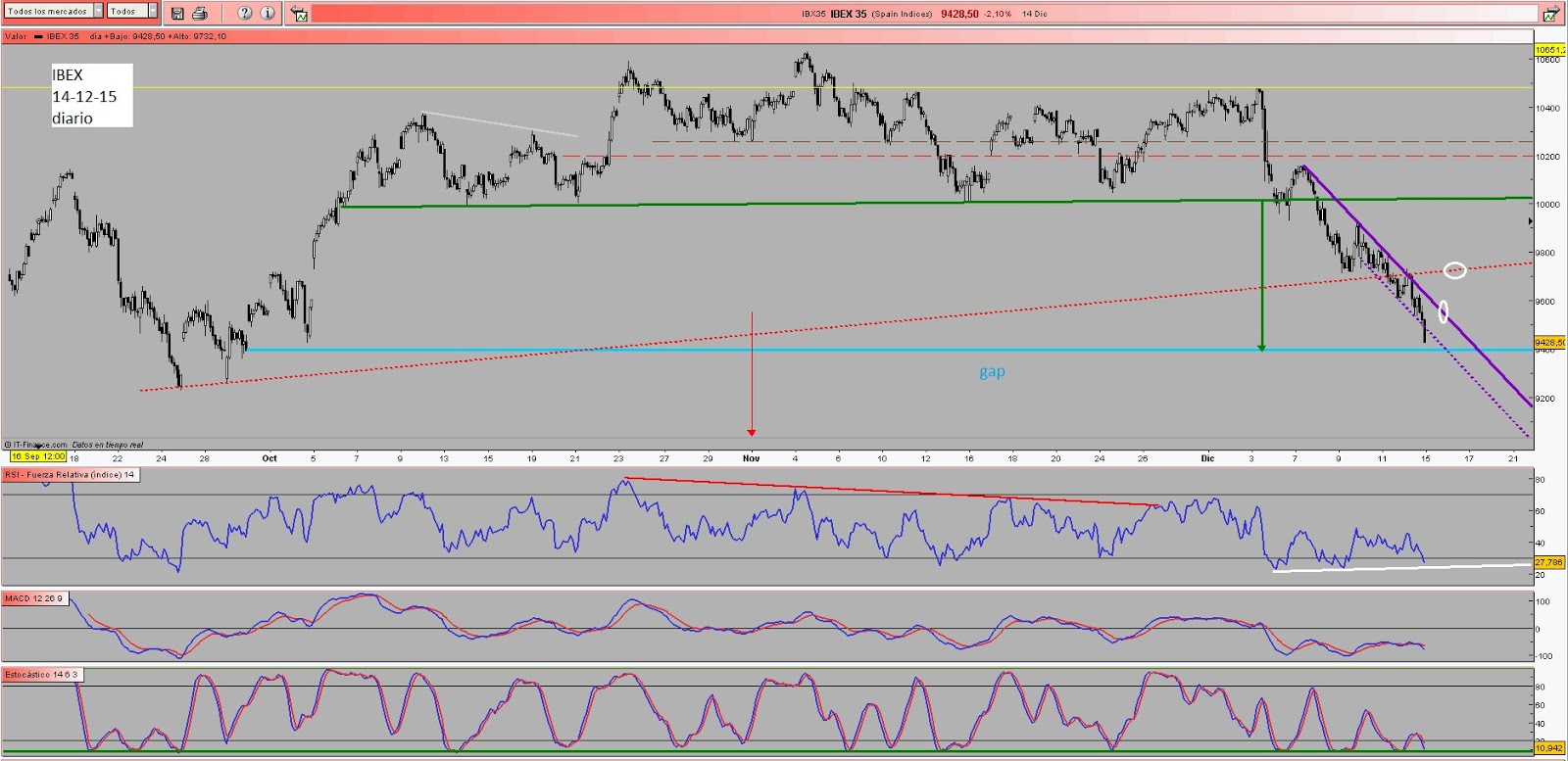
Task: Click the blue 'gap' annotation text
Action: click(992, 371)
